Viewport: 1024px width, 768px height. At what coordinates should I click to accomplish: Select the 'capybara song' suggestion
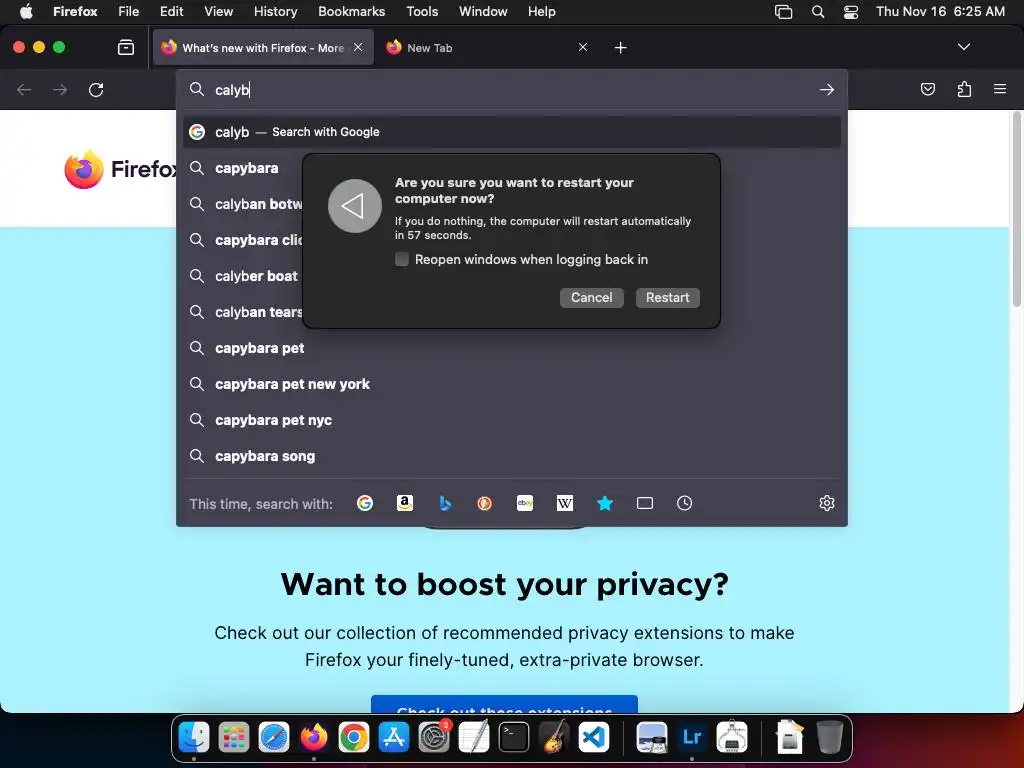point(511,456)
